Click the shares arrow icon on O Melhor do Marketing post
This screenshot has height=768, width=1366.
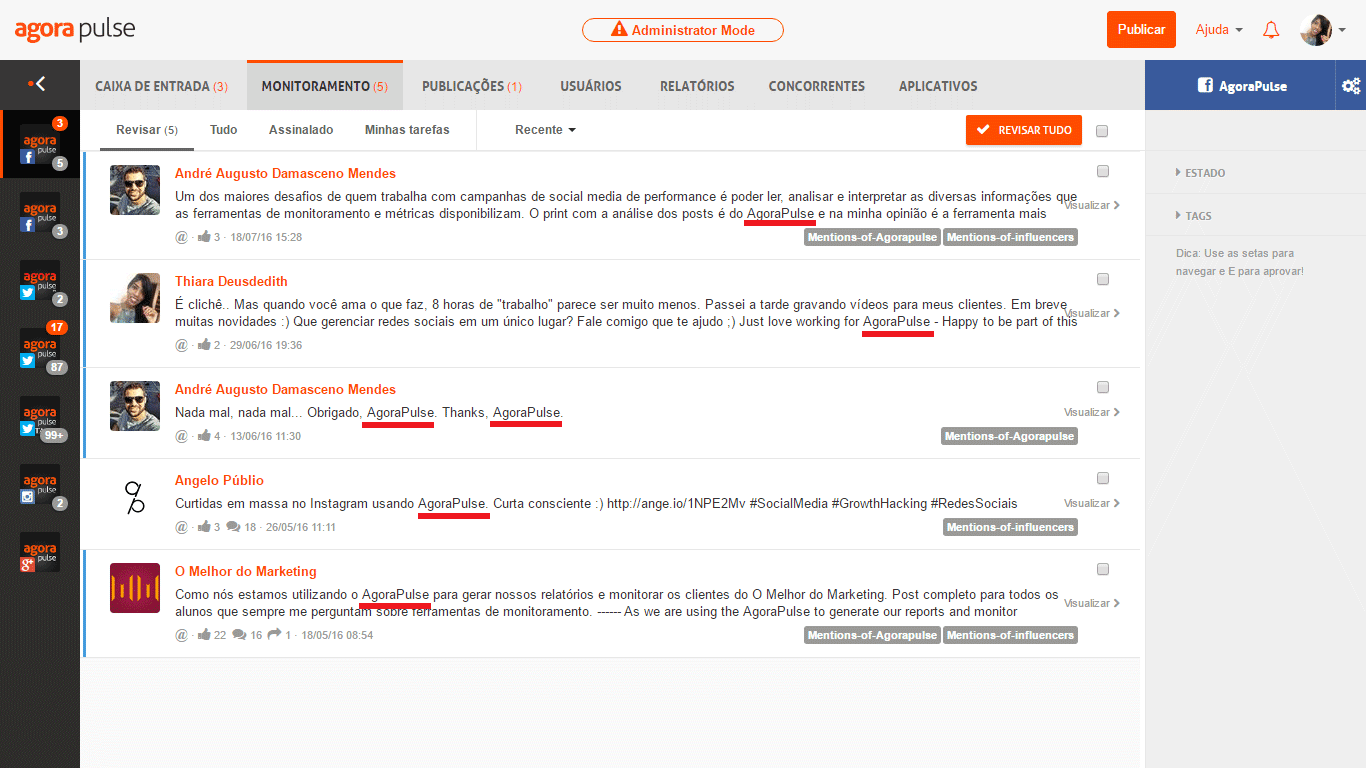point(274,635)
